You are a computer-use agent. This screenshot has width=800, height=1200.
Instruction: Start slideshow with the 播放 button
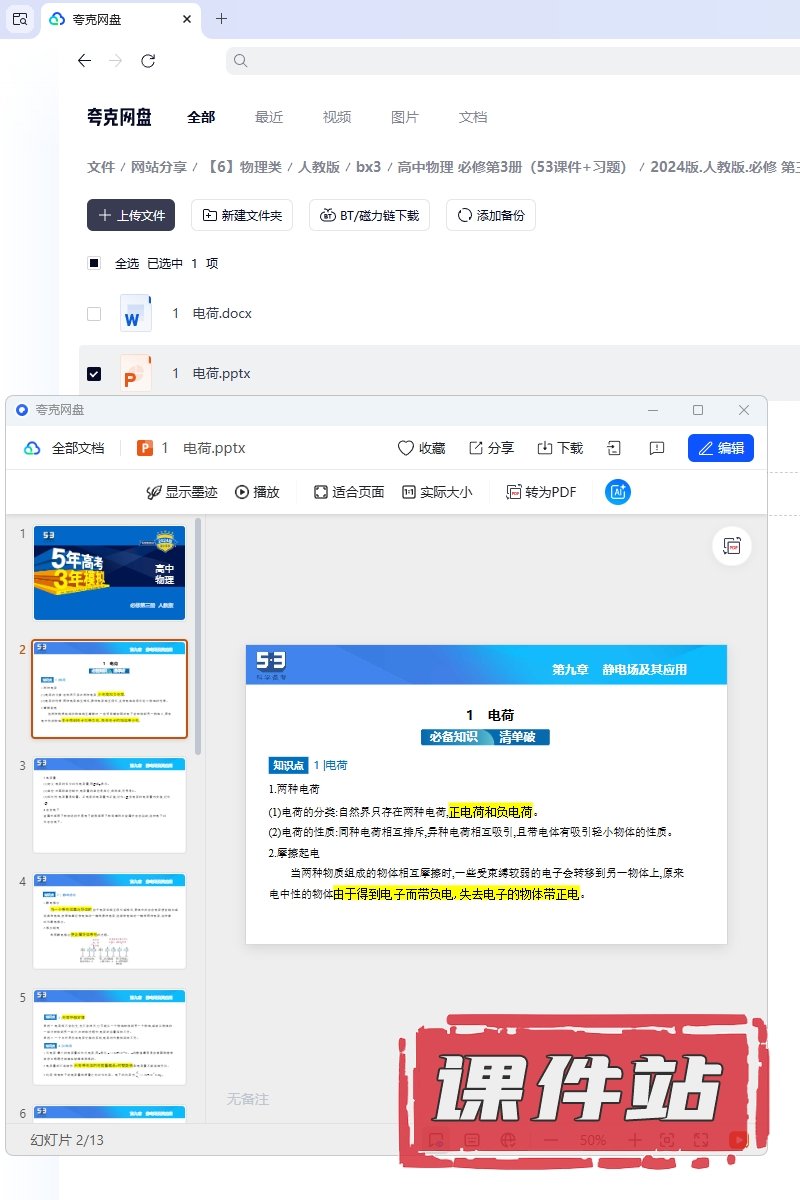tap(257, 492)
